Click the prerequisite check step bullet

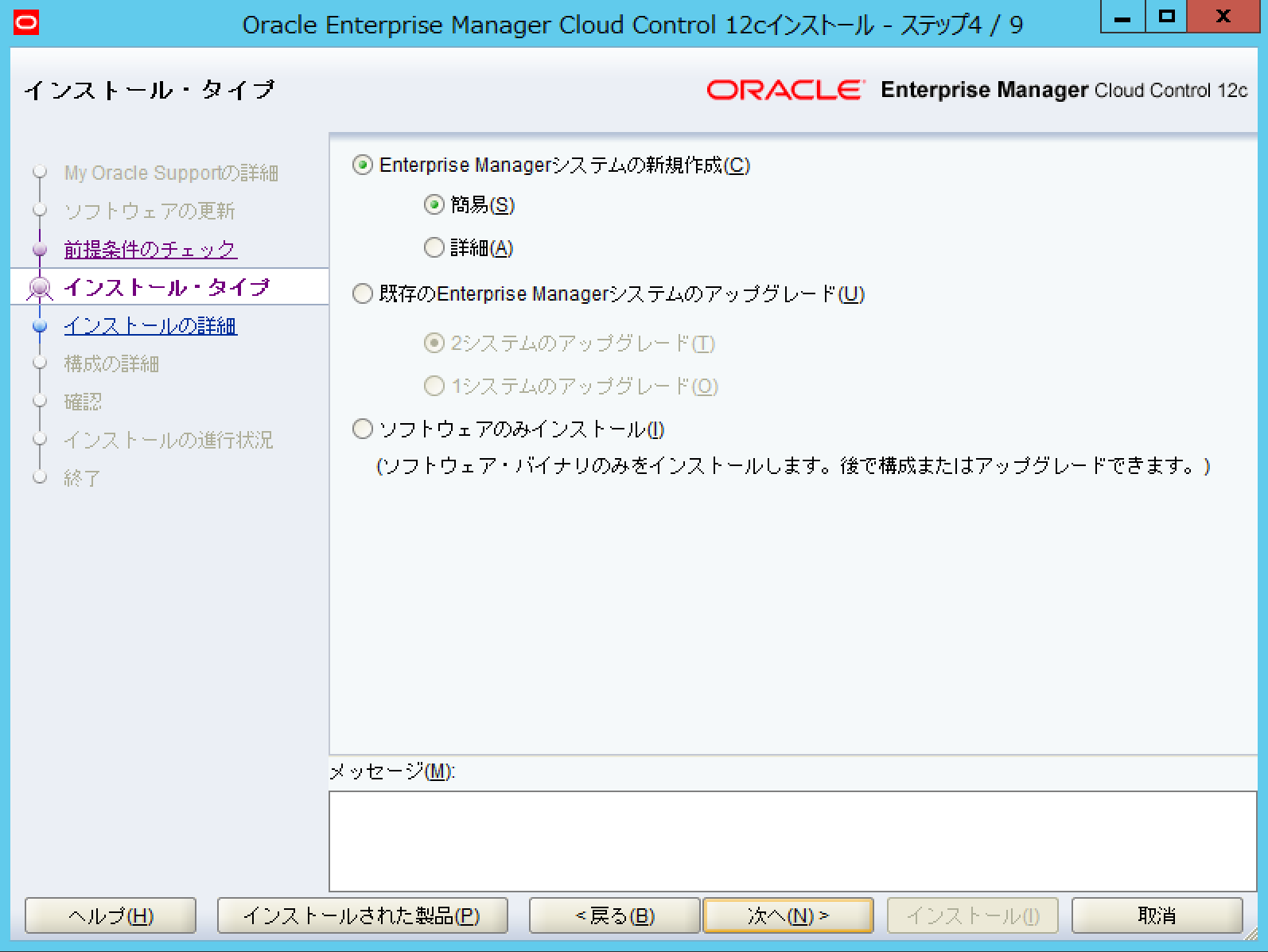(40, 249)
